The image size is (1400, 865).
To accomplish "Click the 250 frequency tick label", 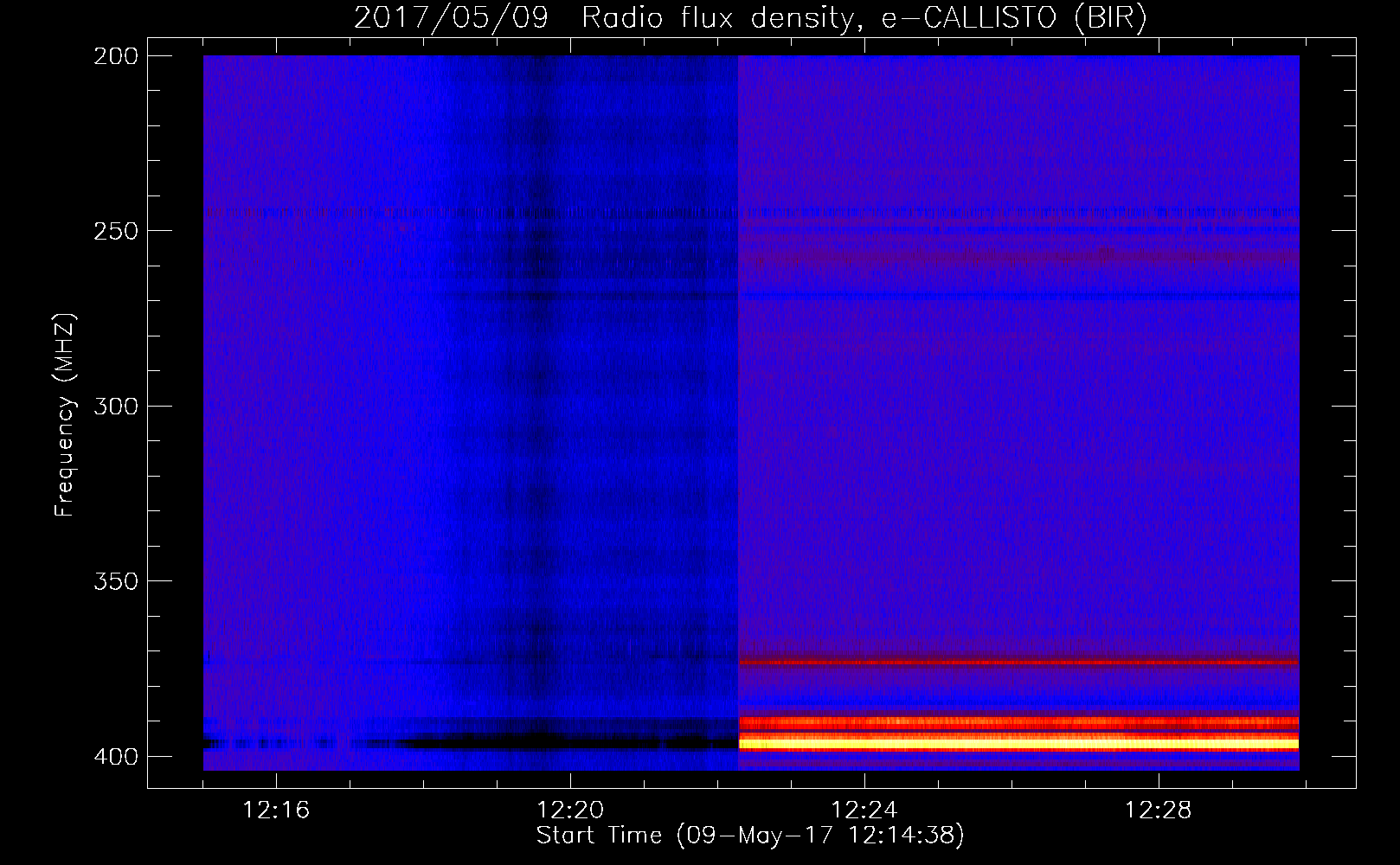I will 115,231.
